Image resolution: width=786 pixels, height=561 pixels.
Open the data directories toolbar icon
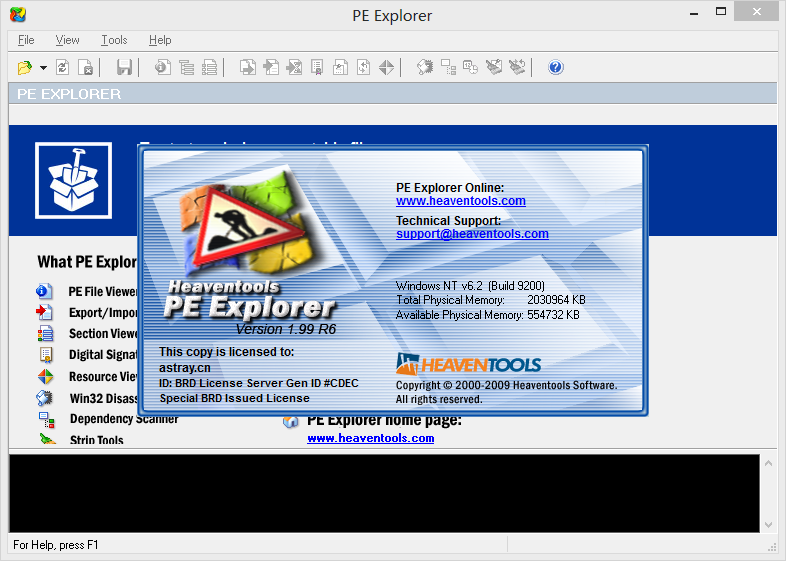point(186,67)
